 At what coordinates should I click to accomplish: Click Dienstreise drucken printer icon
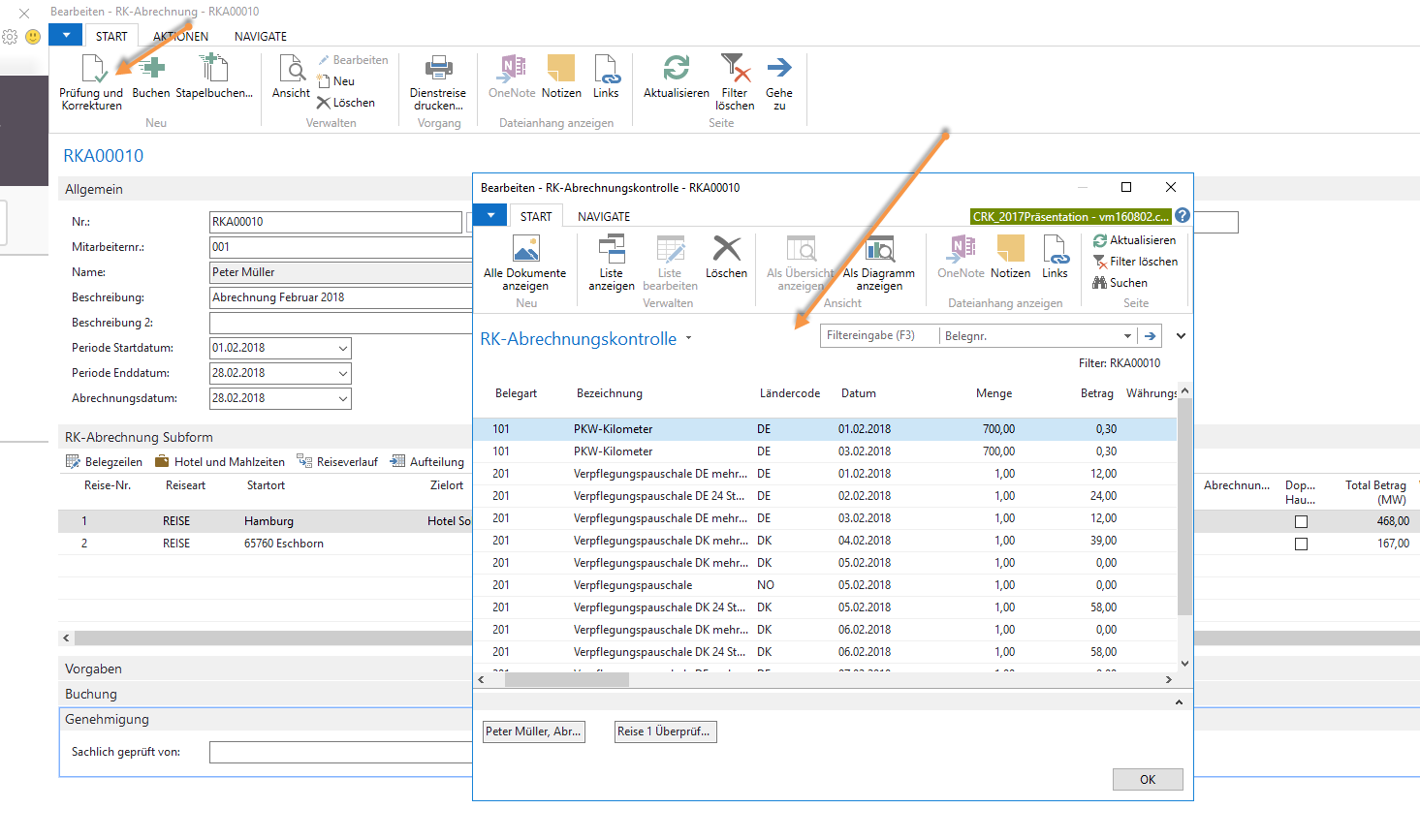pos(438,70)
